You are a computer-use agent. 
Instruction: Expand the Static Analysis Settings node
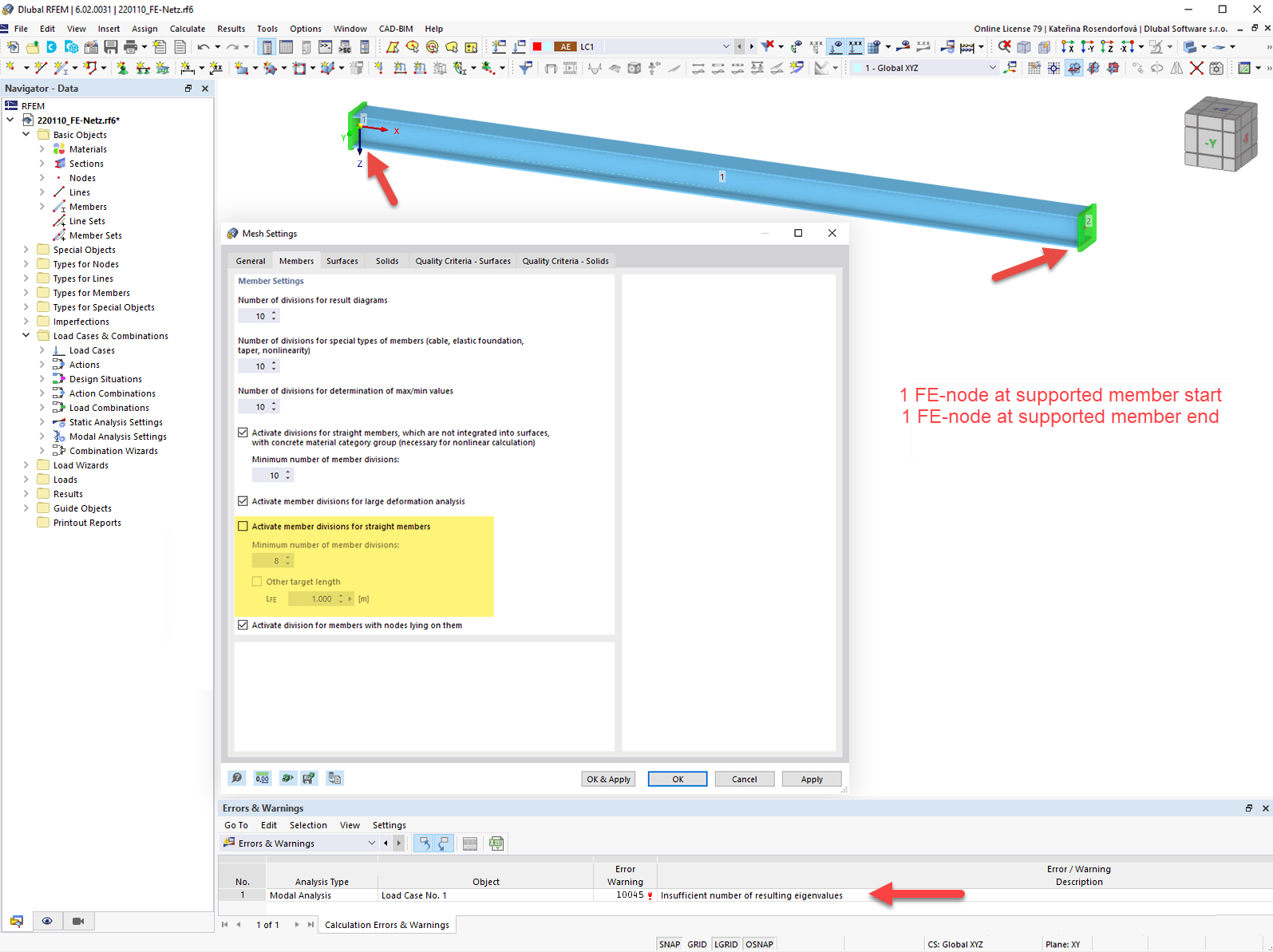click(42, 422)
